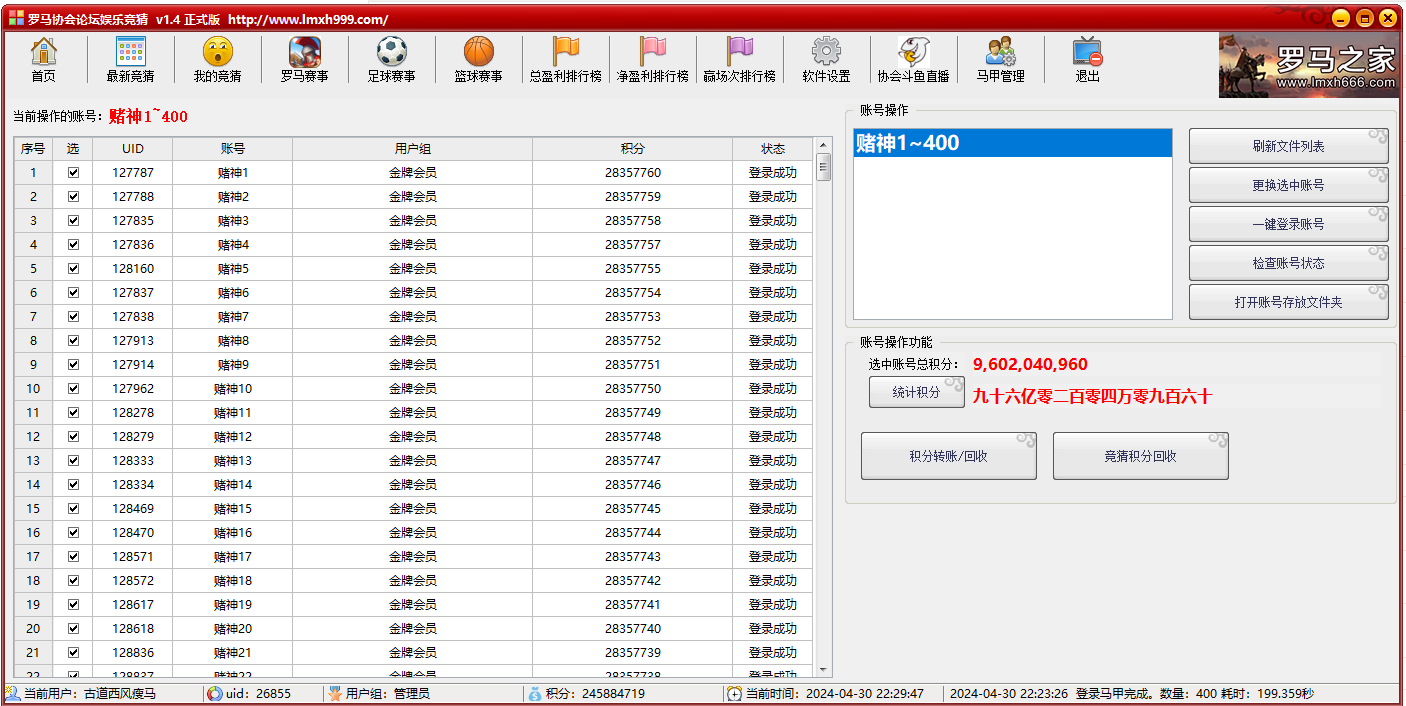1406x706 pixels.
Task: Select 赌神1~400 in account file list
Action: (x=1011, y=143)
